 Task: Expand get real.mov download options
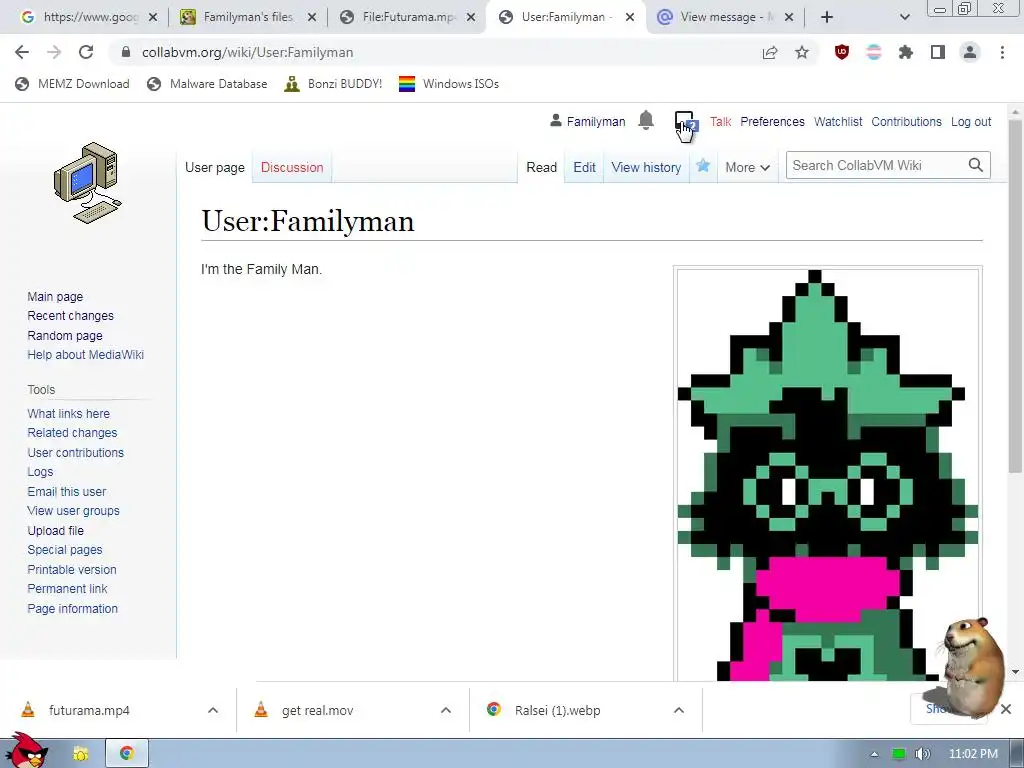[446, 710]
